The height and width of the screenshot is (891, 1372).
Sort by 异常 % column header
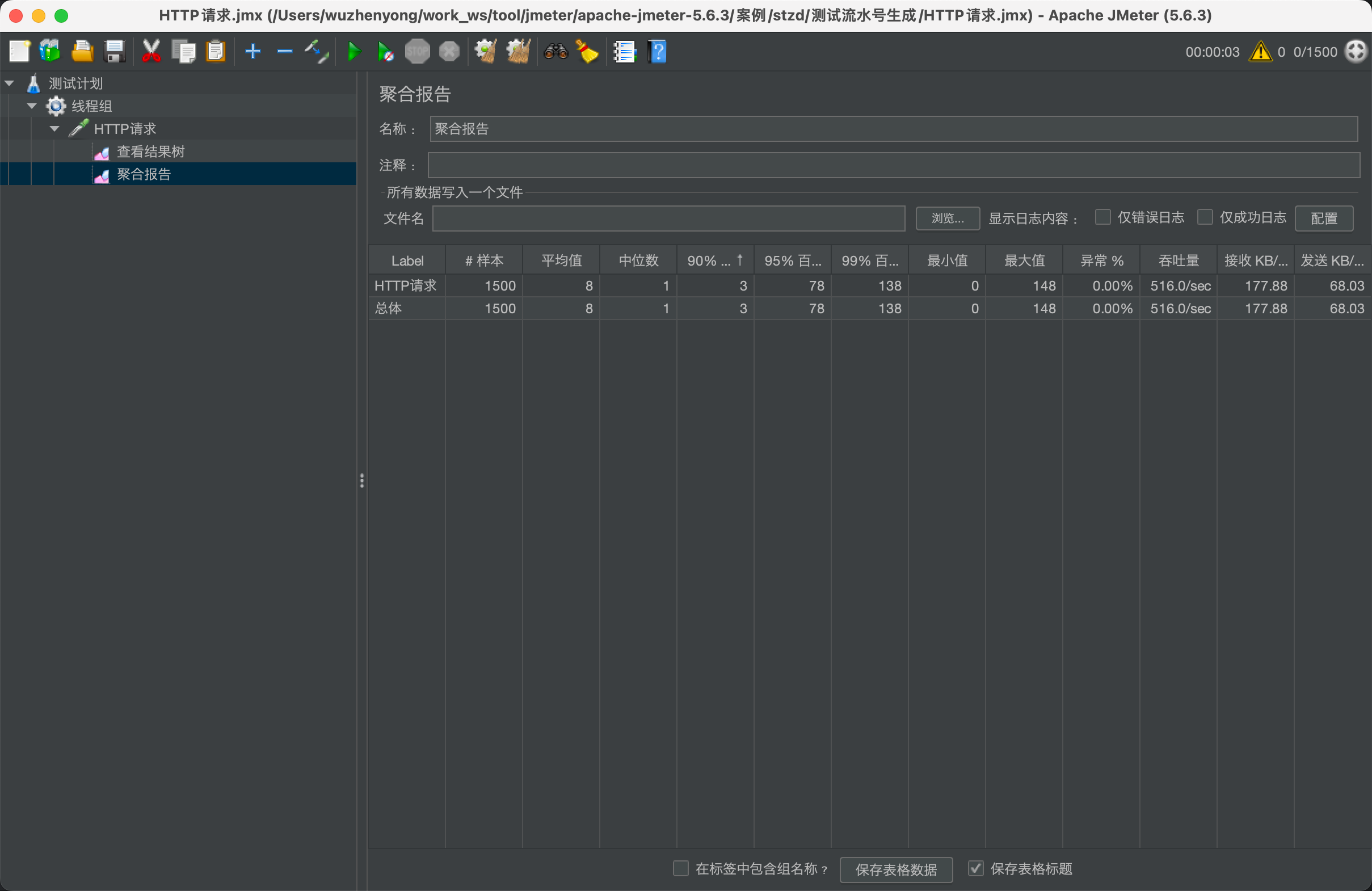(x=1102, y=260)
